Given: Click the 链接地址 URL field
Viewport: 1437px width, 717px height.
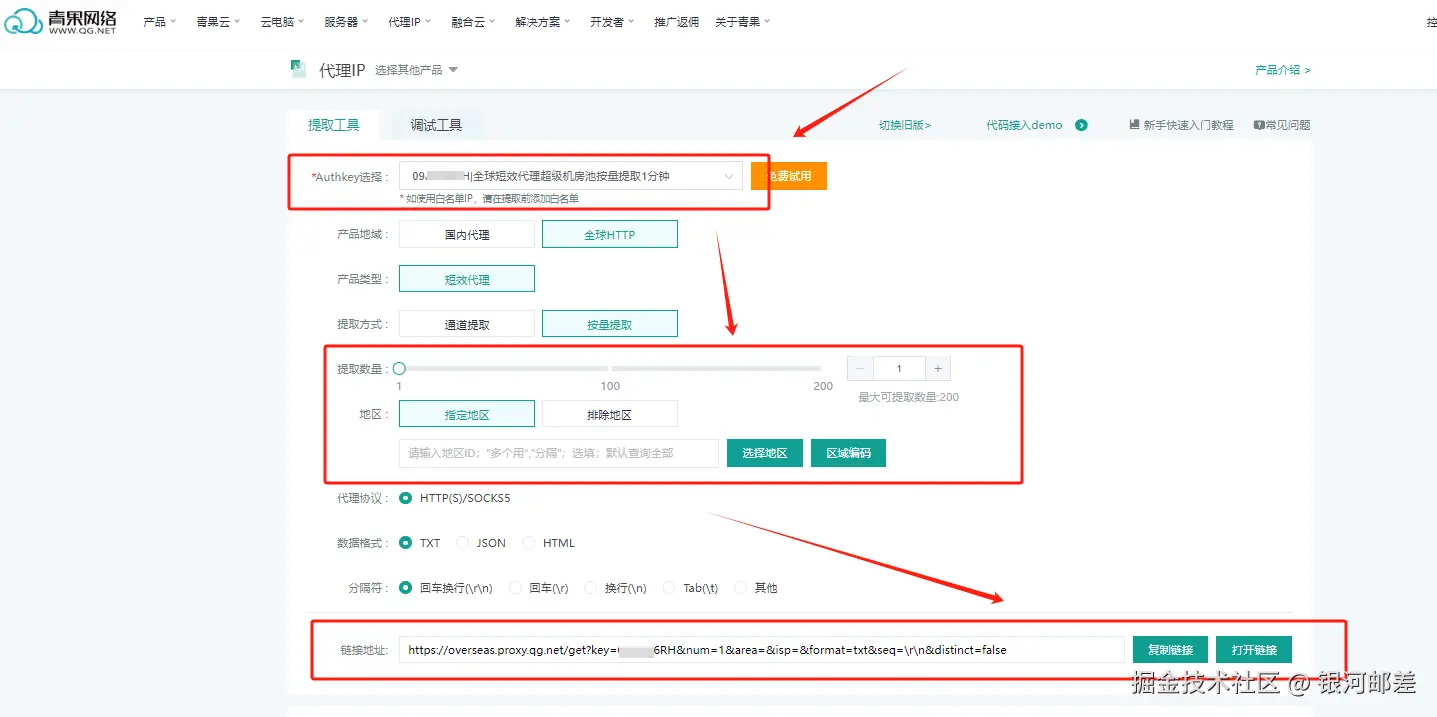Looking at the screenshot, I should (762, 650).
